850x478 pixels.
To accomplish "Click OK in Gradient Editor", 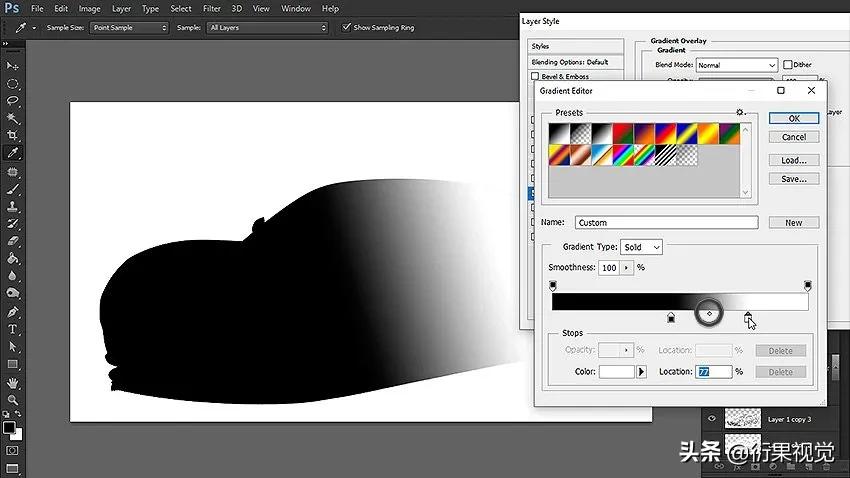I will pyautogui.click(x=793, y=118).
